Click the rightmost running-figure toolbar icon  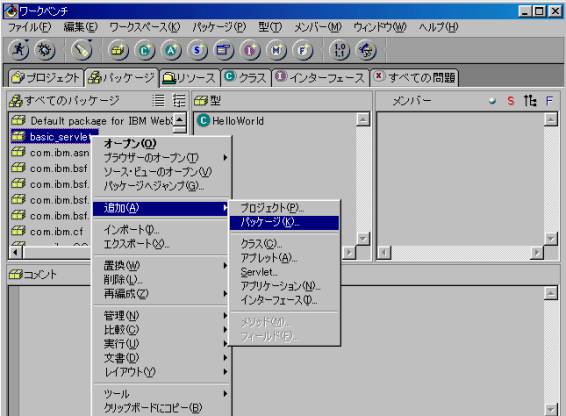coord(366,50)
